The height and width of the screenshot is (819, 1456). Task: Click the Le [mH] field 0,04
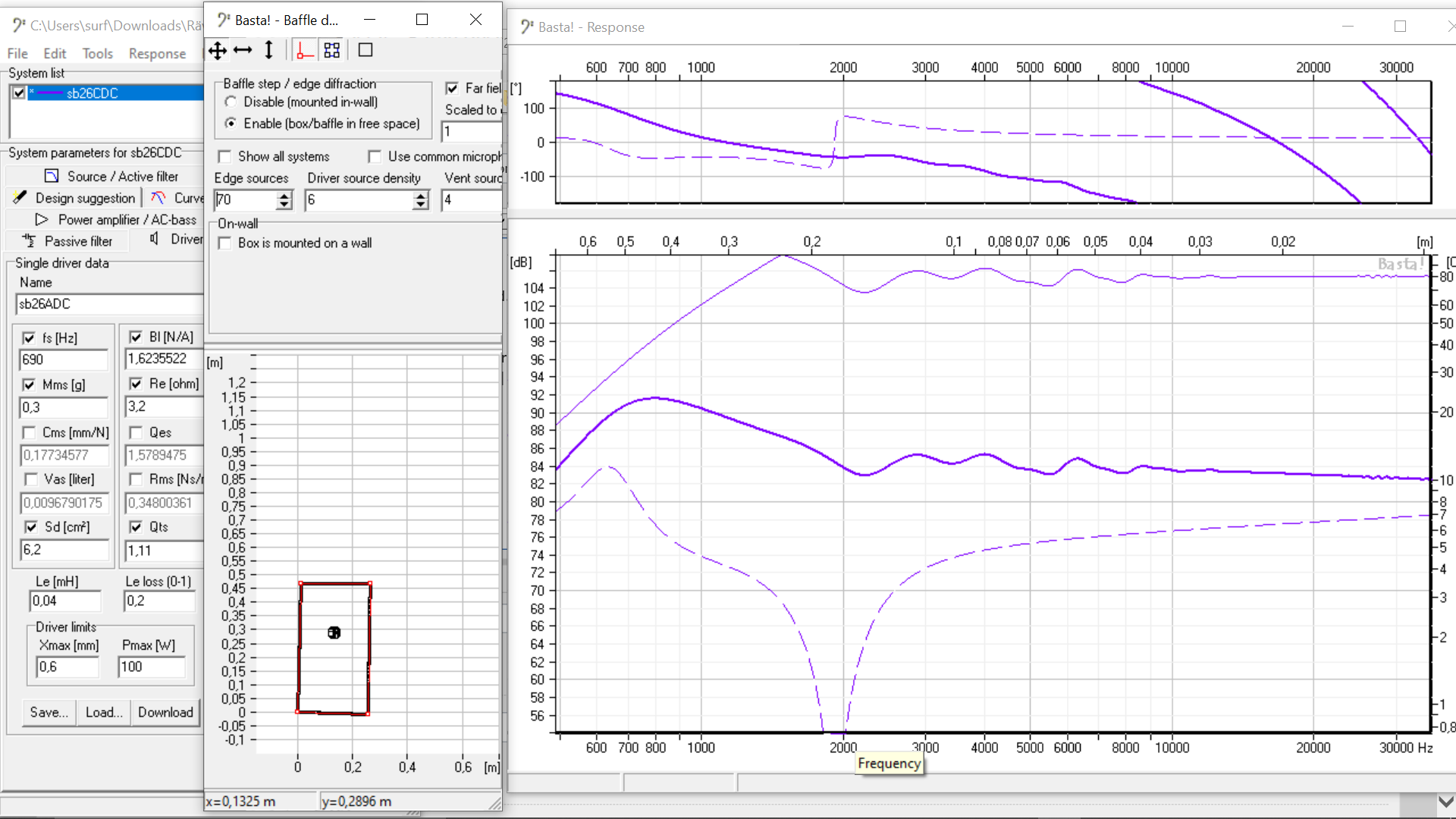[65, 601]
